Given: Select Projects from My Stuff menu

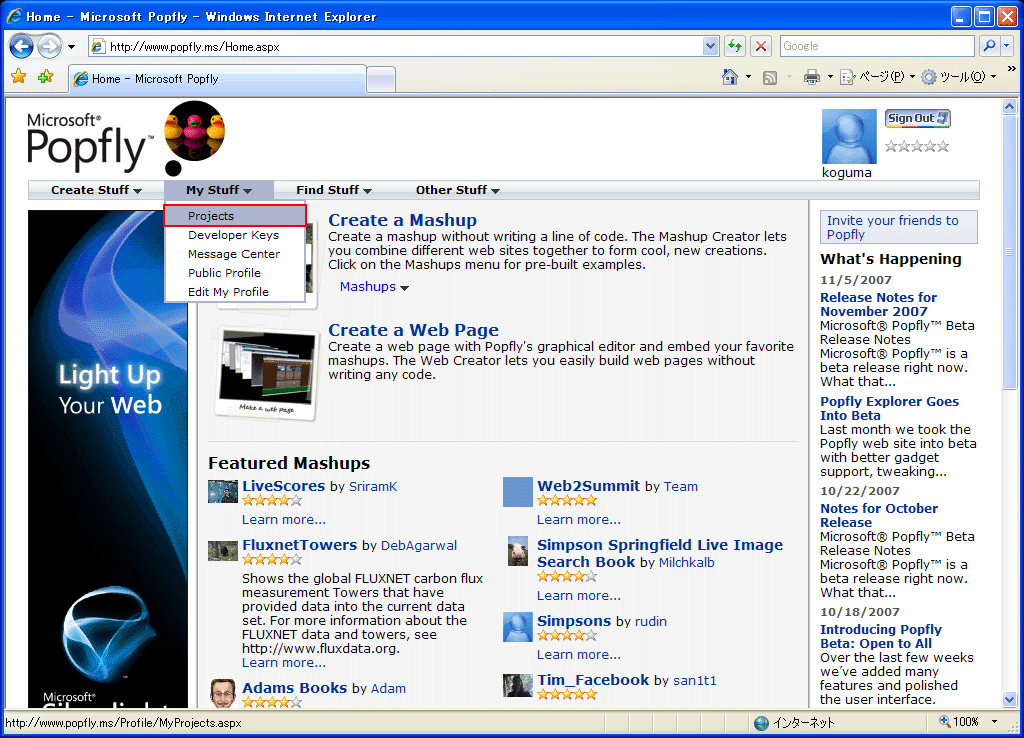Looking at the screenshot, I should (x=234, y=216).
